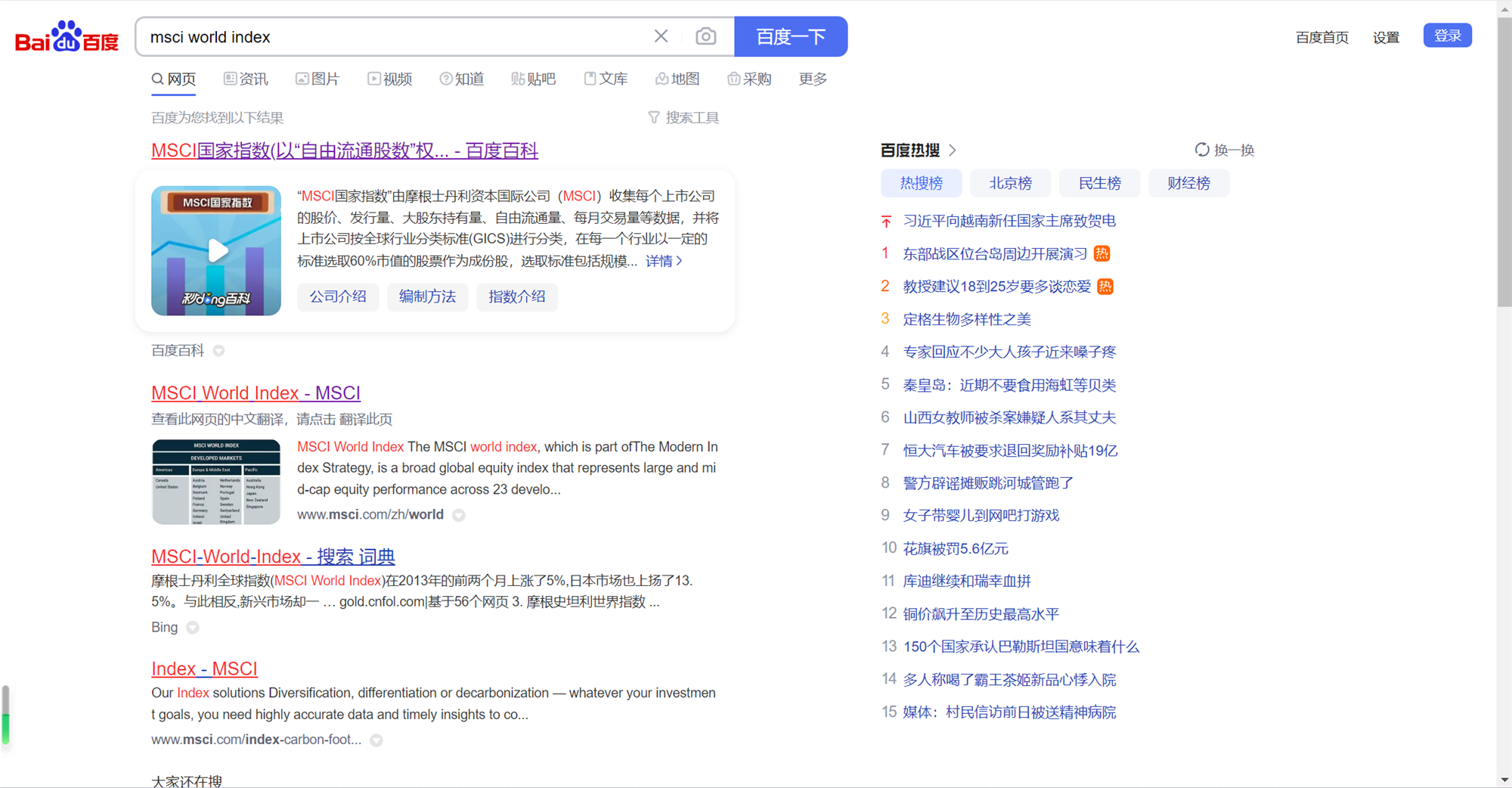
Task: Open hot search 150个国家承认巴勒斯坦国意味着什么
Action: 1021,647
